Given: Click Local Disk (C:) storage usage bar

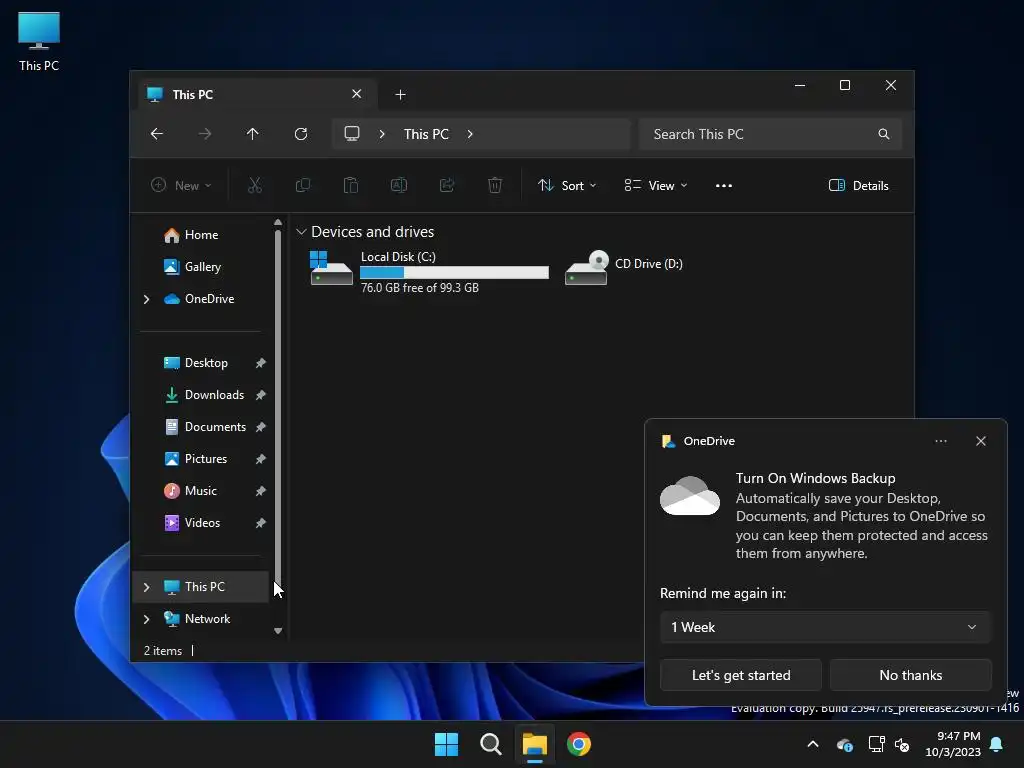Looking at the screenshot, I should 455,272.
